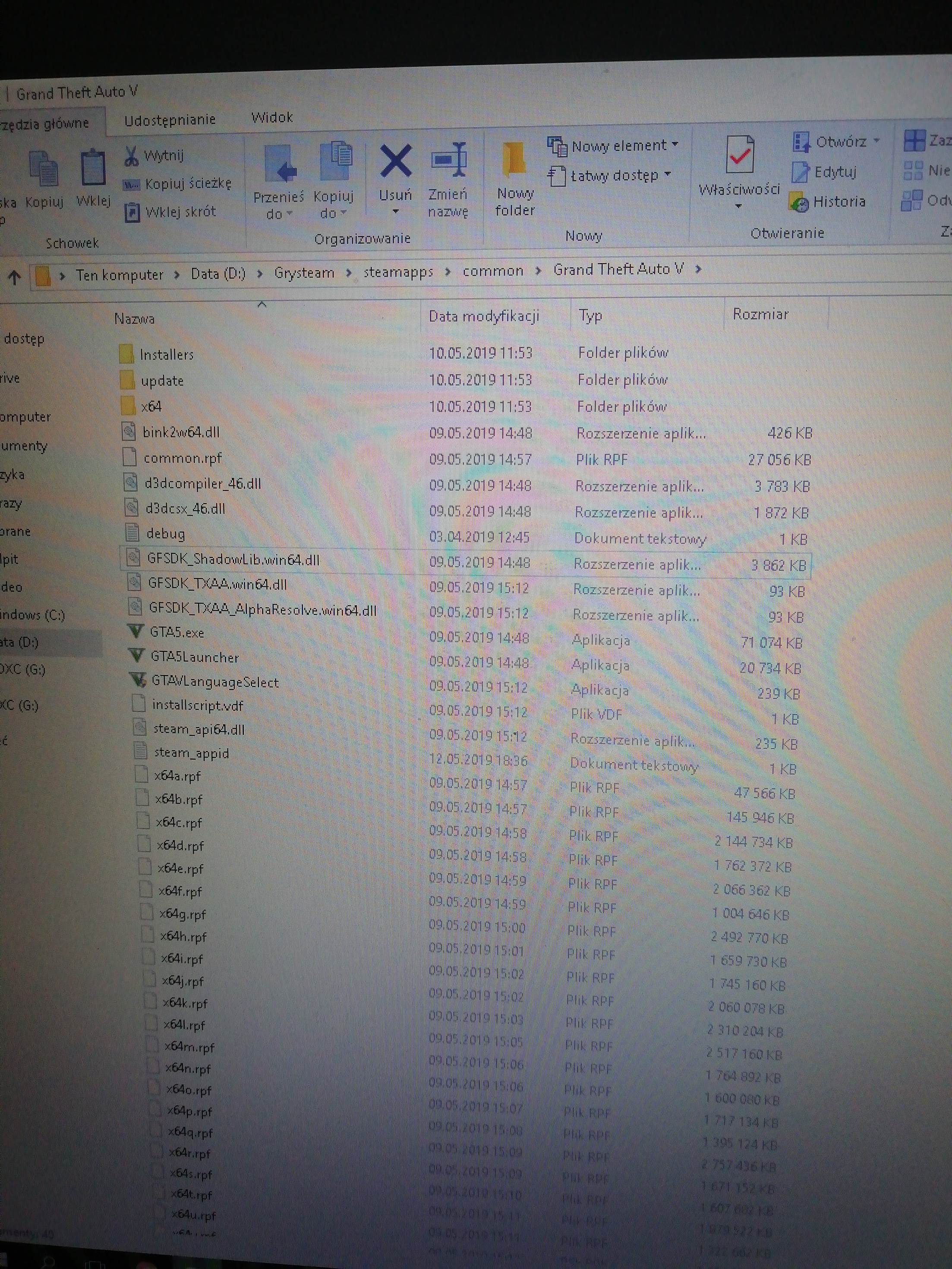
Task: Go up one folder with the up arrow
Action: click(x=14, y=278)
